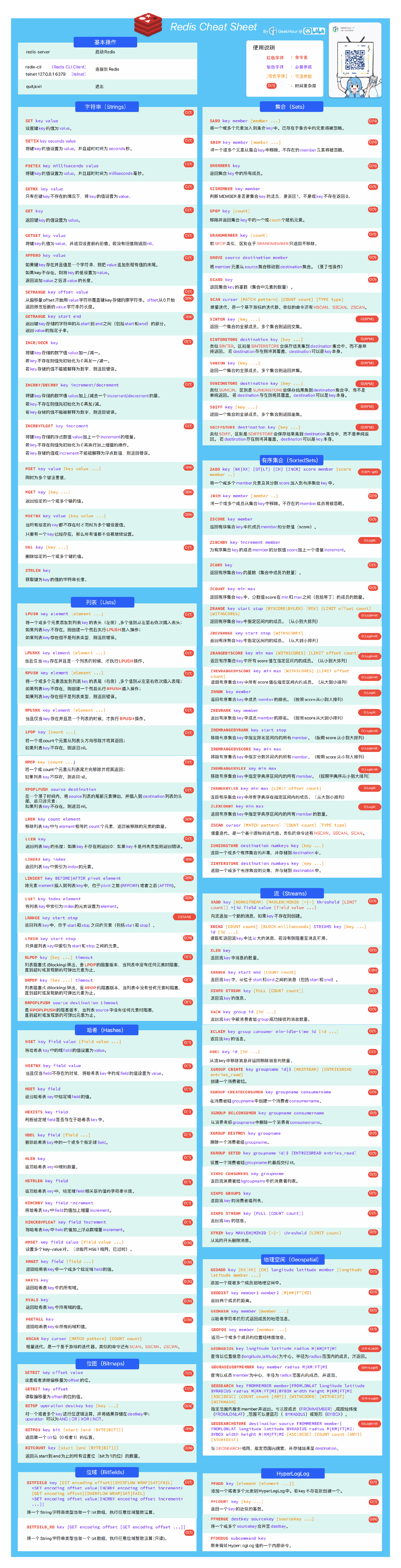
Task: Click the O(S+N) badge beside LRANGE
Action: (x=183, y=917)
